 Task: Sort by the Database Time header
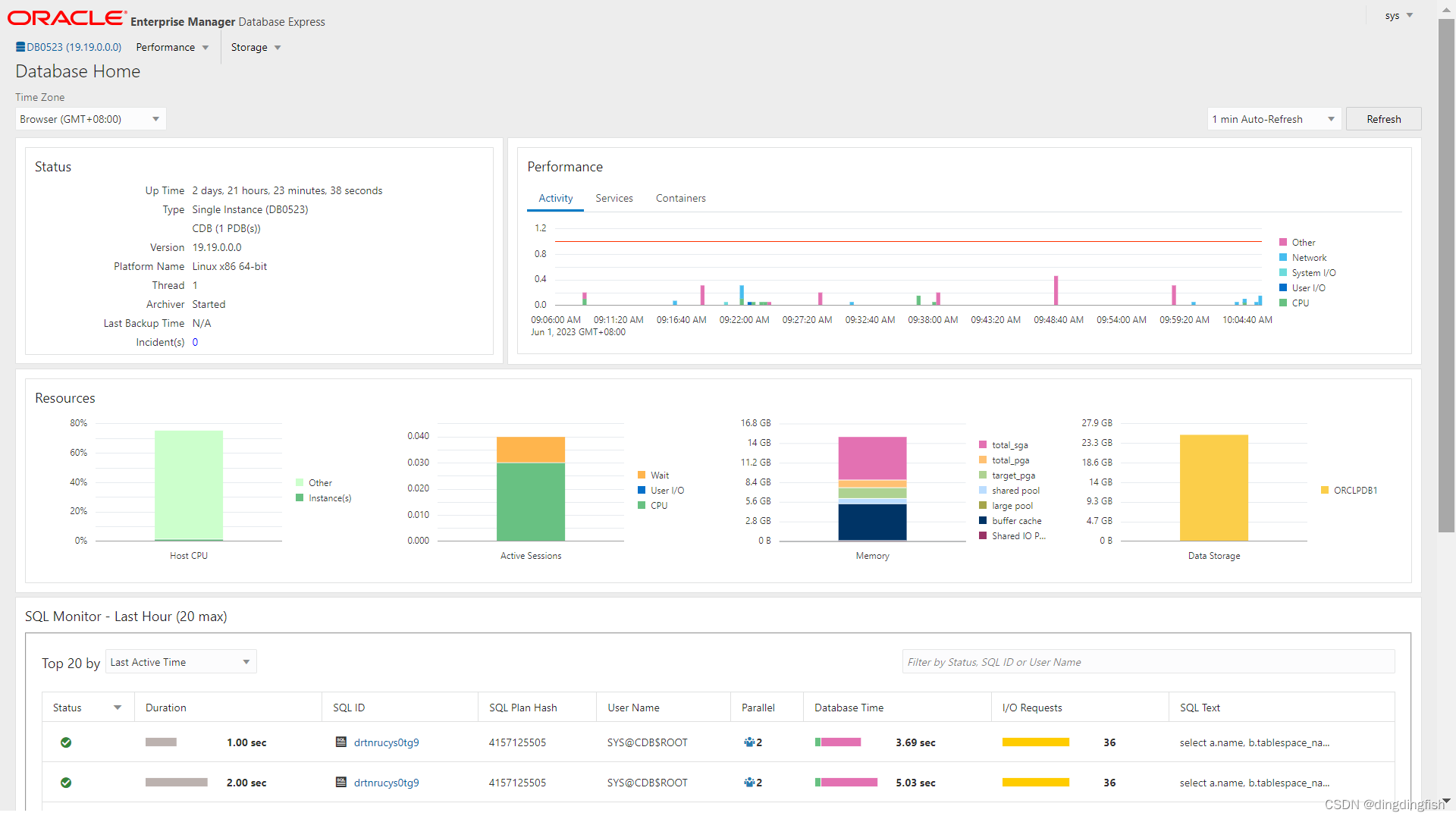click(897, 708)
